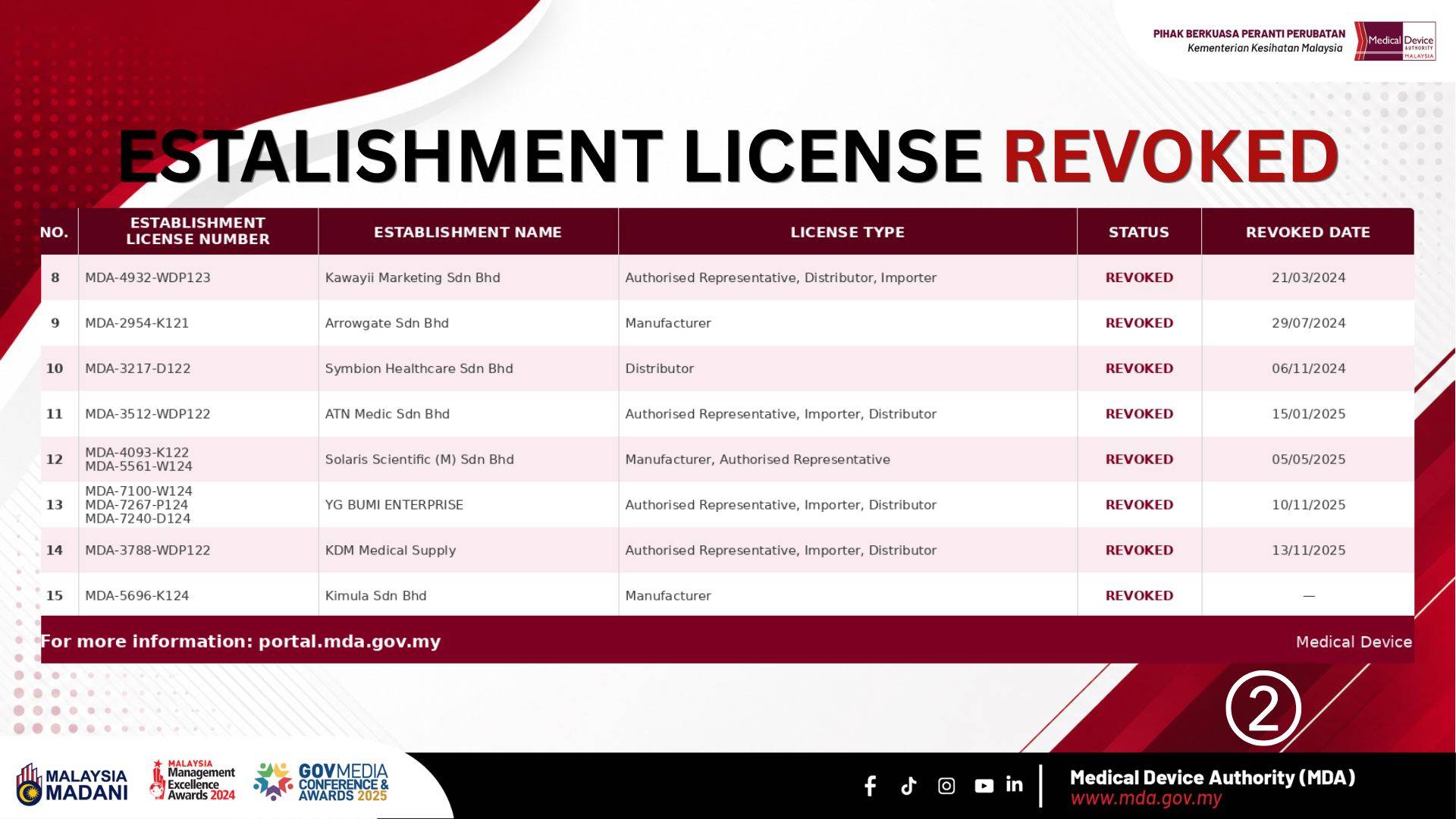Click Medical Device Authority (MDA) footer title

[1213, 777]
